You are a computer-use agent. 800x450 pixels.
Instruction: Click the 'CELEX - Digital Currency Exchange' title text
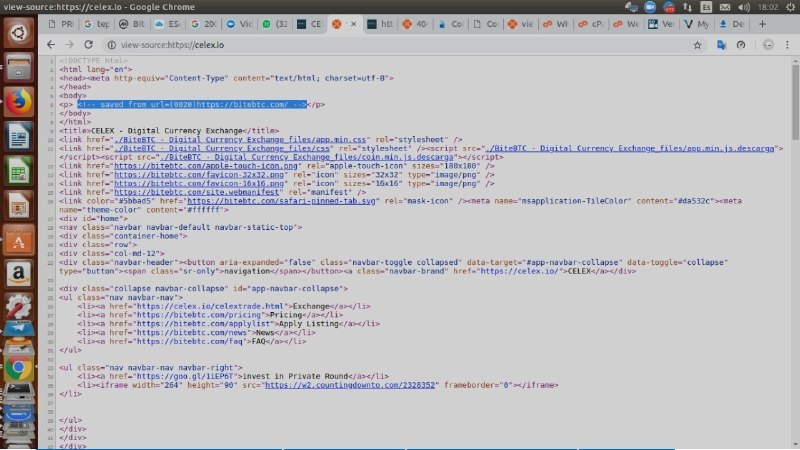(x=167, y=131)
